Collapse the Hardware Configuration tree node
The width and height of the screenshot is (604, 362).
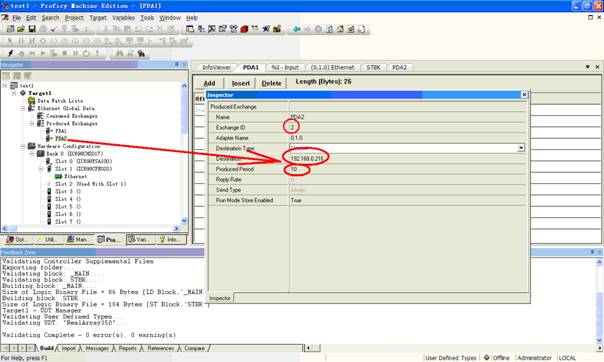pyautogui.click(x=23, y=146)
